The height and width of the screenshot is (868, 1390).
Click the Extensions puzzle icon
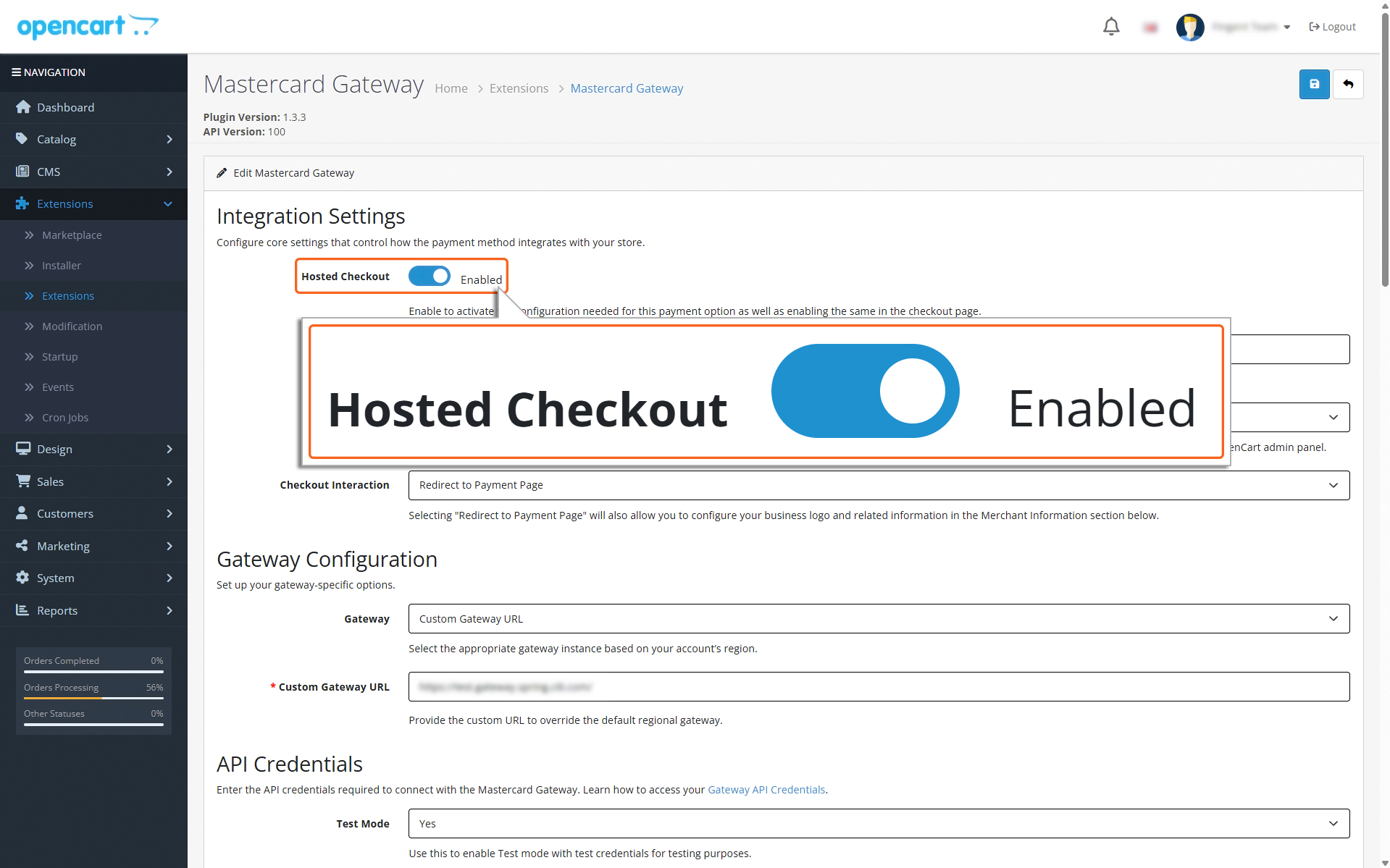(22, 203)
